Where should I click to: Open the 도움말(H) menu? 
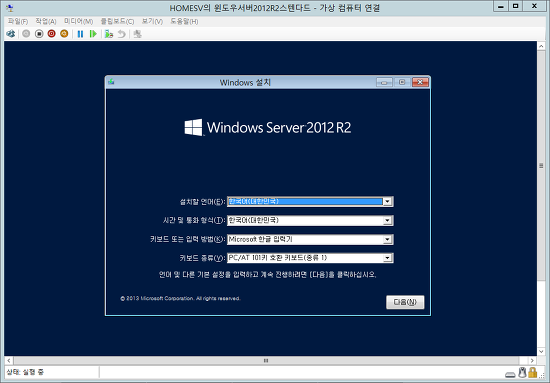(x=184, y=21)
